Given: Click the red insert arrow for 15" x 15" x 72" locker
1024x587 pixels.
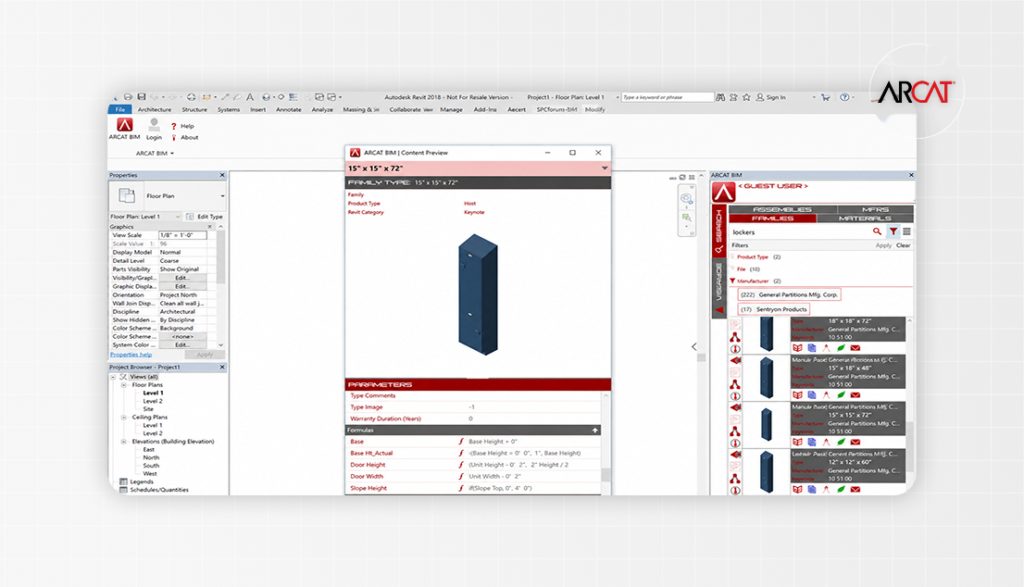Looking at the screenshot, I should point(735,408).
